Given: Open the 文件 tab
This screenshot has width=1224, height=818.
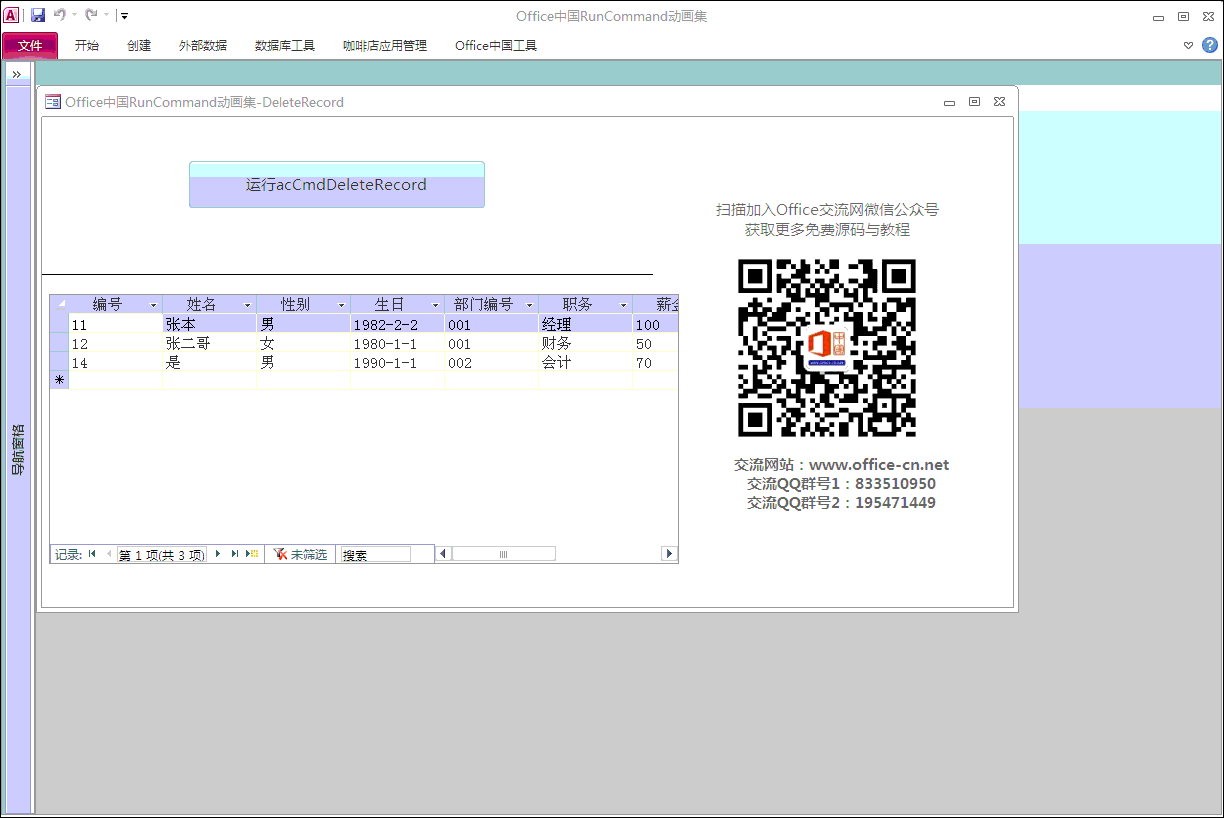Looking at the screenshot, I should (30, 45).
